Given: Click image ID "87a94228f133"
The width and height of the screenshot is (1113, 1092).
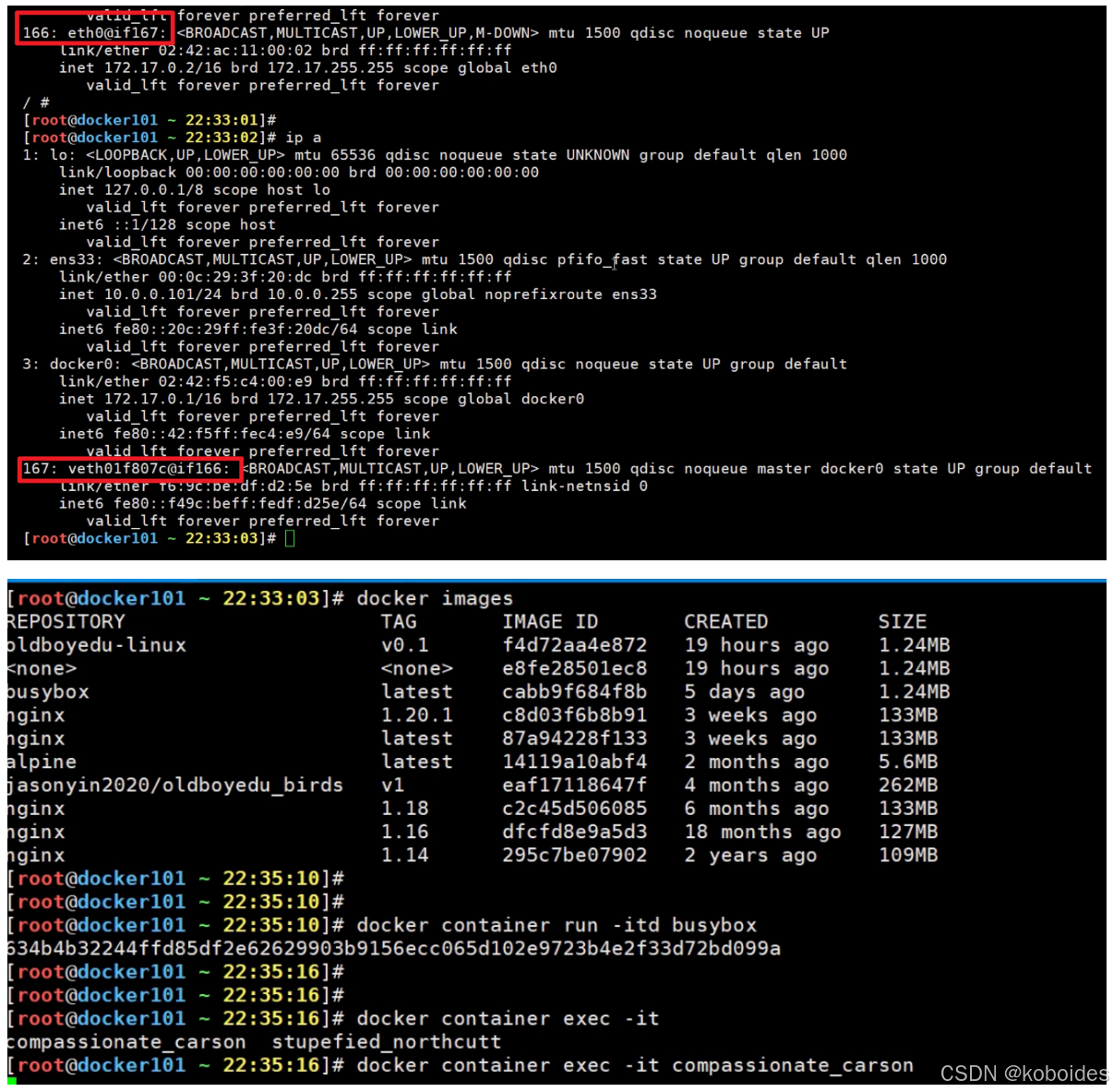Looking at the screenshot, I should point(574,738).
